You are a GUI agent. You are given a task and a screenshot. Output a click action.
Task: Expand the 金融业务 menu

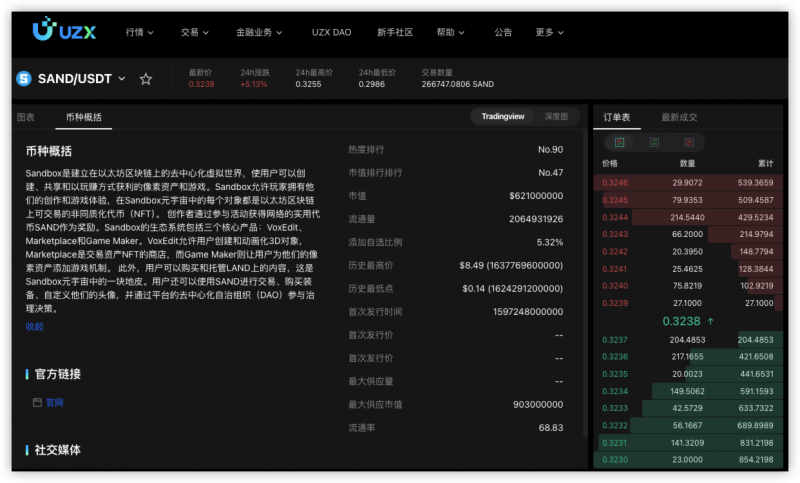click(x=259, y=32)
